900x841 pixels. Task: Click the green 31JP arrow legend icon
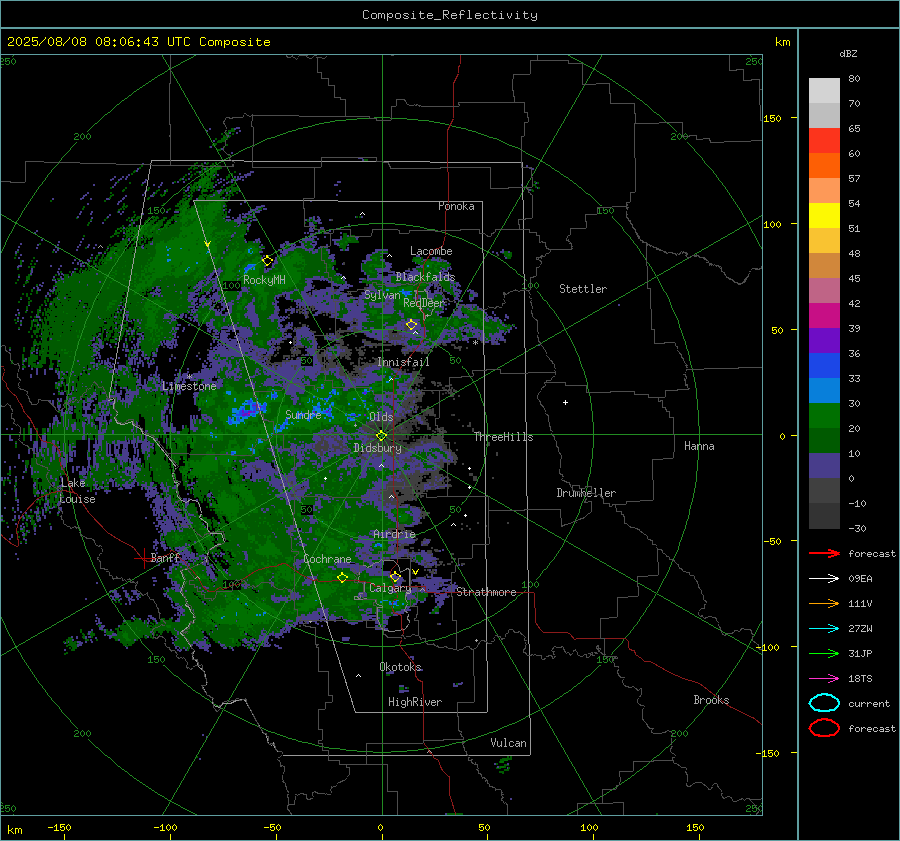[824, 653]
